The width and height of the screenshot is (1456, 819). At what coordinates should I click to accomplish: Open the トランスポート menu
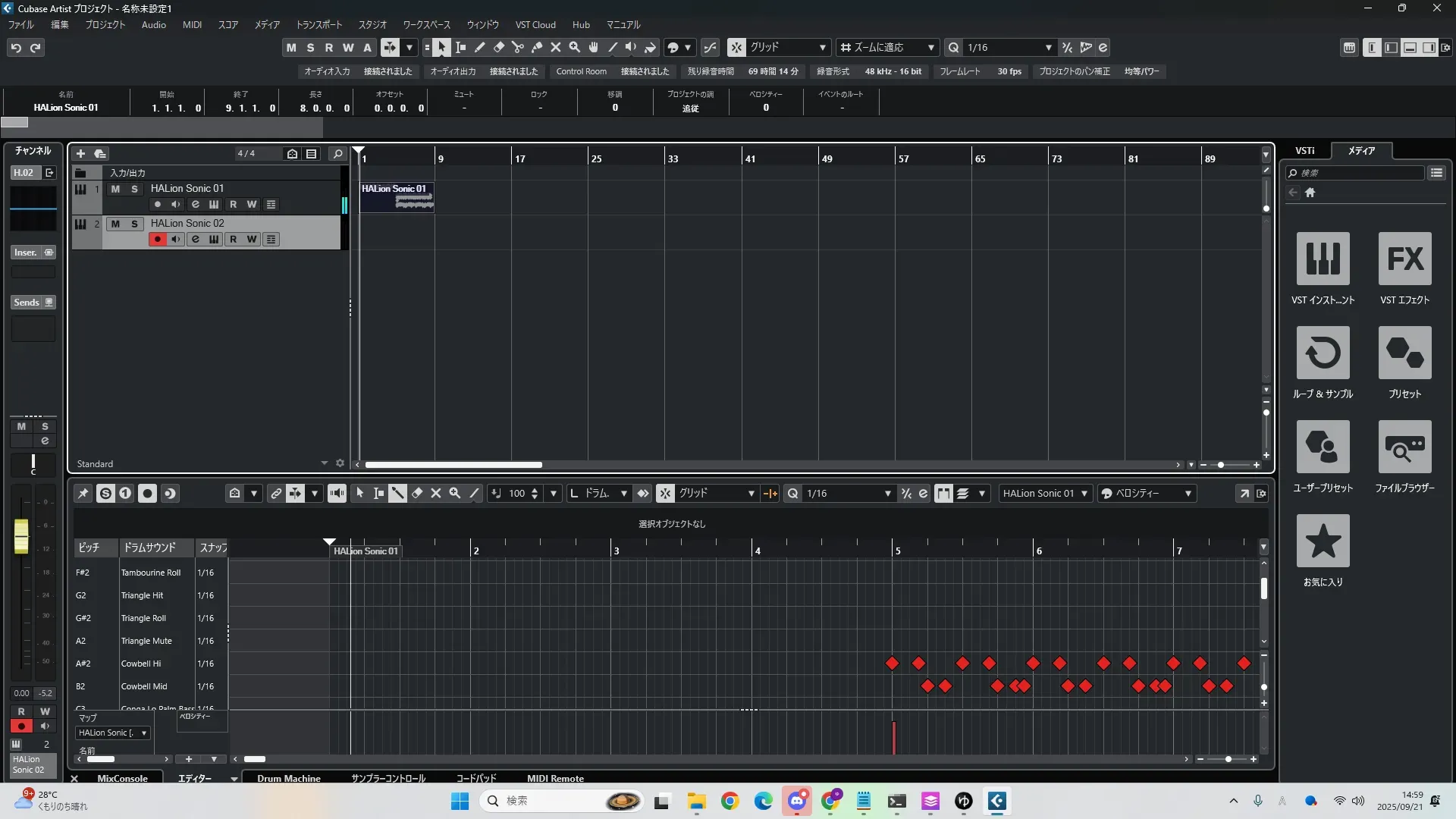pos(318,25)
